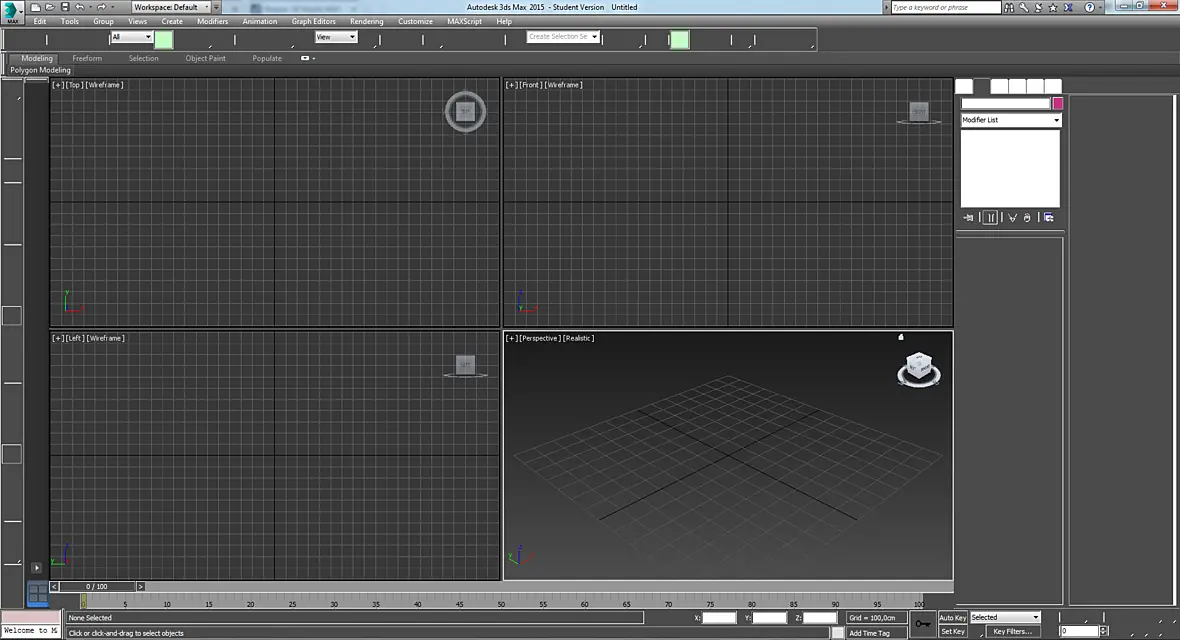Screen dimensions: 1180x640
Task: Open the Redo history dropdown arrow
Action: click(x=113, y=7)
